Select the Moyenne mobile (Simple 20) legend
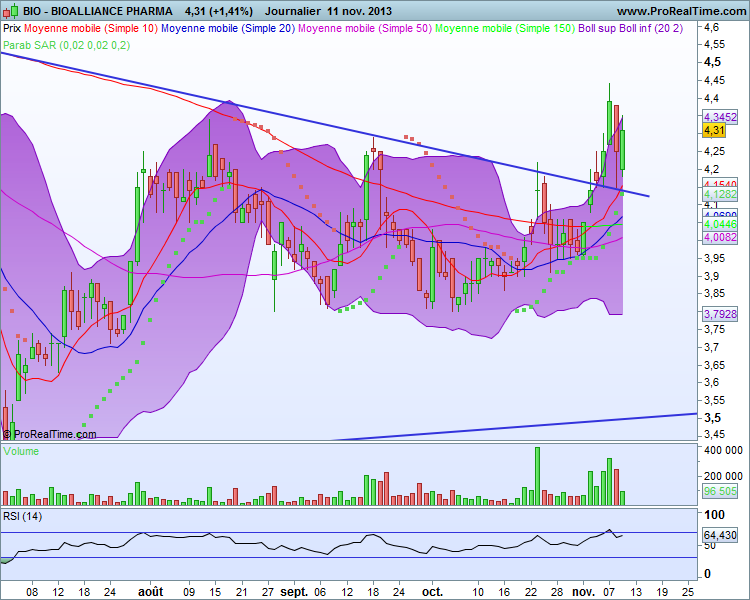Viewport: 750px width, 600px height. click(x=228, y=28)
